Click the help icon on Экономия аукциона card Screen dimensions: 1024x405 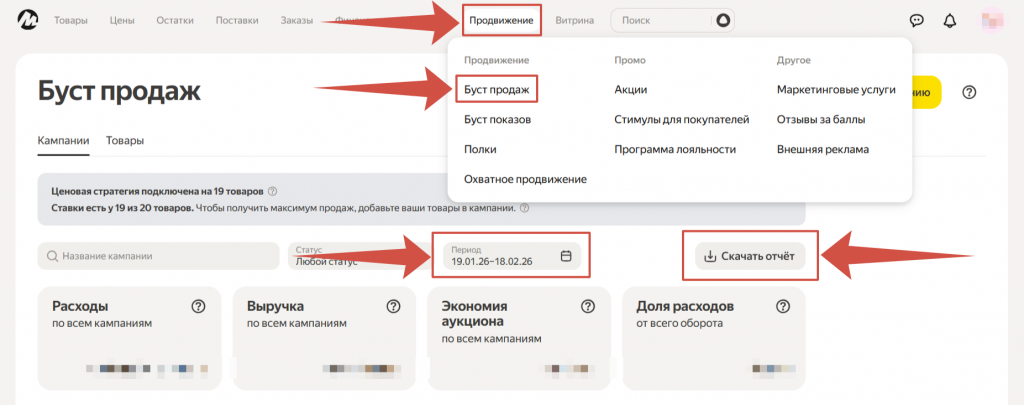click(588, 306)
